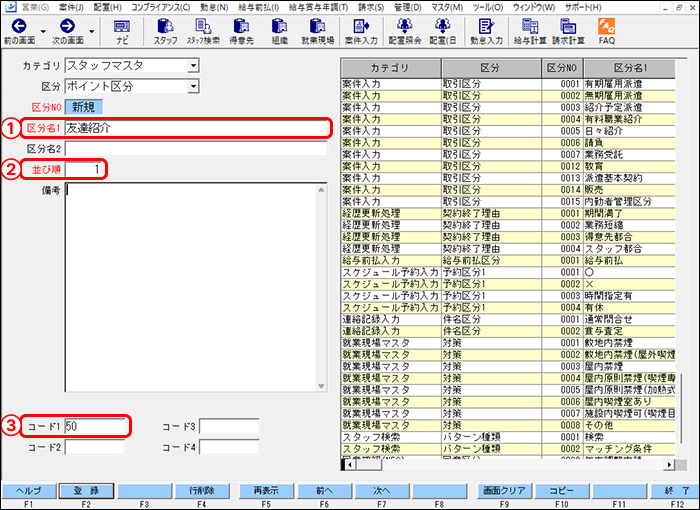This screenshot has height=510, width=700.
Task: Open the application icon in menu bar
Action: tap(10, 7)
